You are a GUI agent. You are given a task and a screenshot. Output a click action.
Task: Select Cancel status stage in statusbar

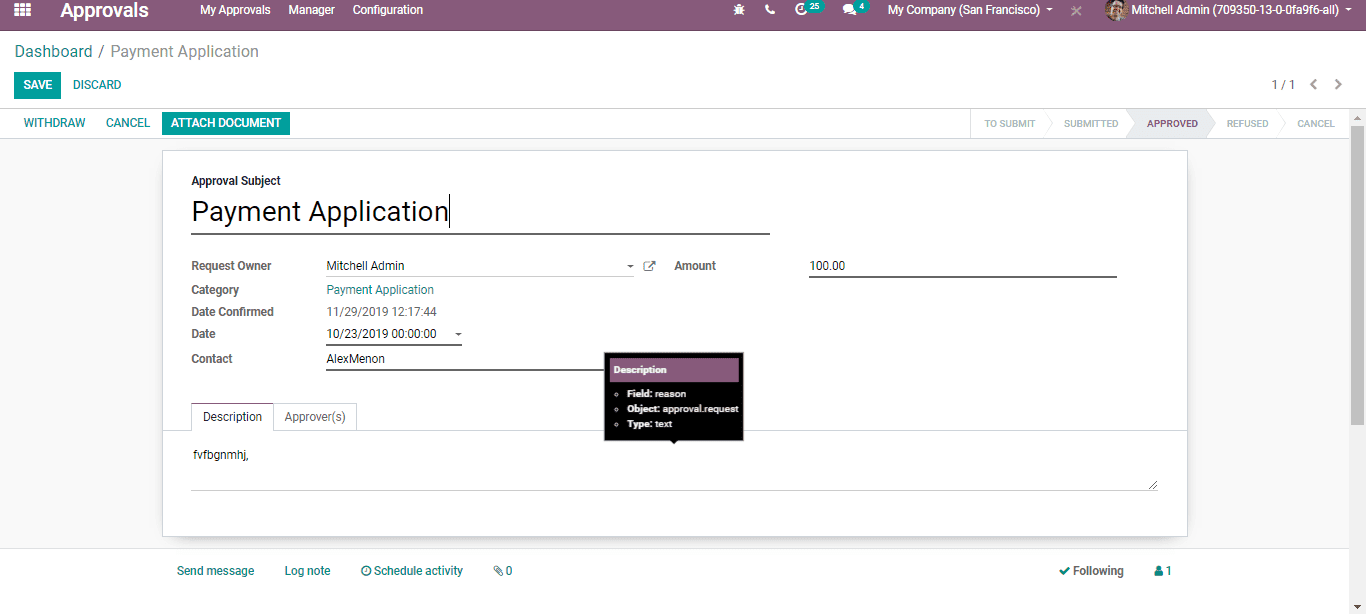(1315, 124)
